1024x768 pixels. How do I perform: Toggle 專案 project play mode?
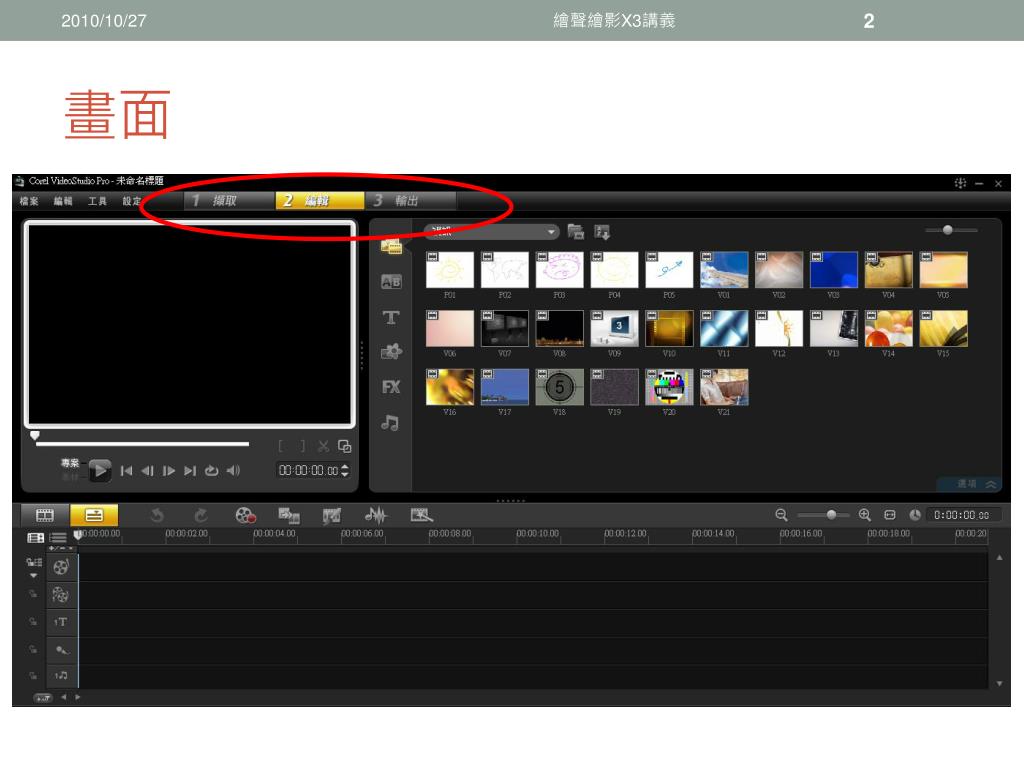[x=70, y=463]
